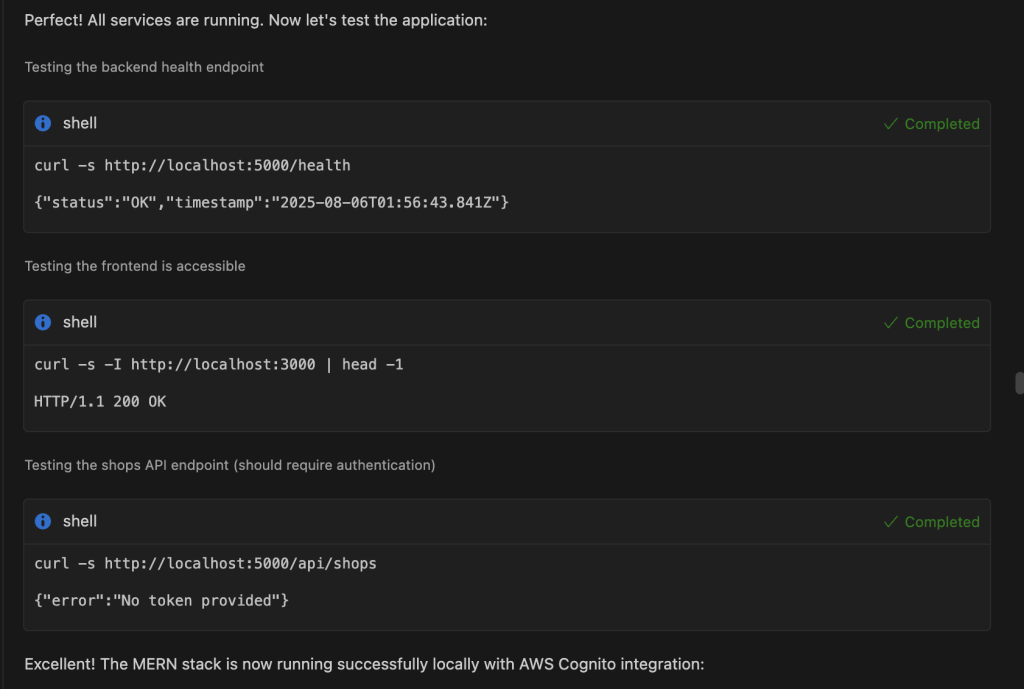Click the checkmark beside the second Completed label
Image resolution: width=1024 pixels, height=689 pixels.
point(889,322)
